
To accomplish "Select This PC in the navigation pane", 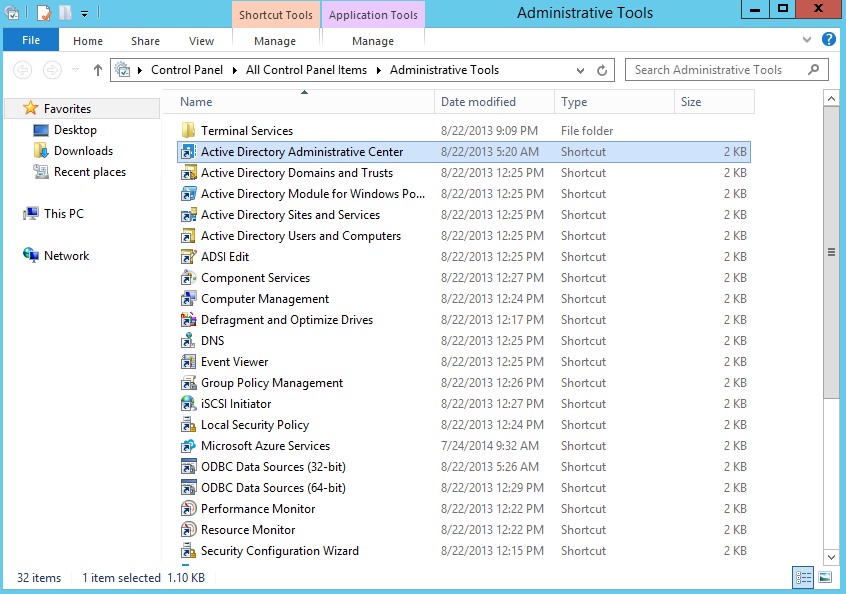I will click(64, 214).
